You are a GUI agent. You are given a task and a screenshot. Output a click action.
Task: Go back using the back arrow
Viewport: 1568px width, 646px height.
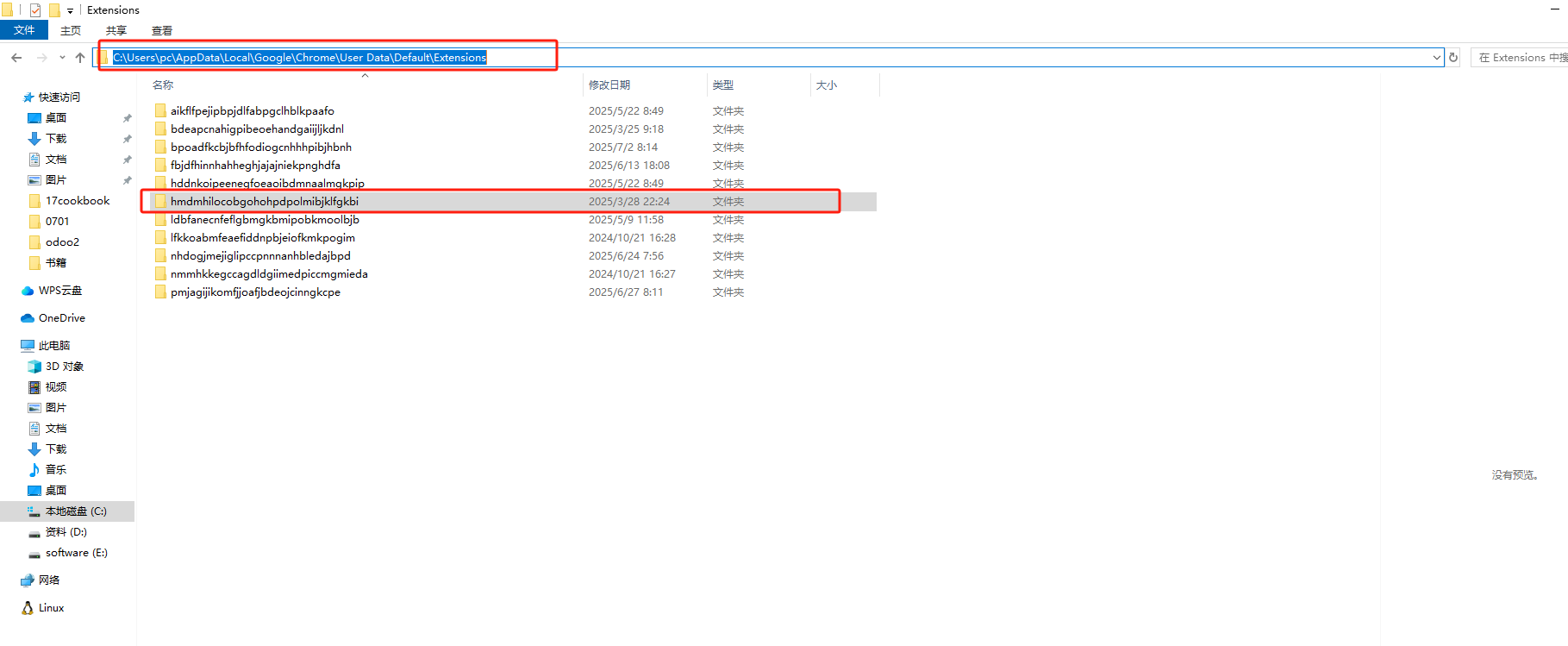point(16,58)
